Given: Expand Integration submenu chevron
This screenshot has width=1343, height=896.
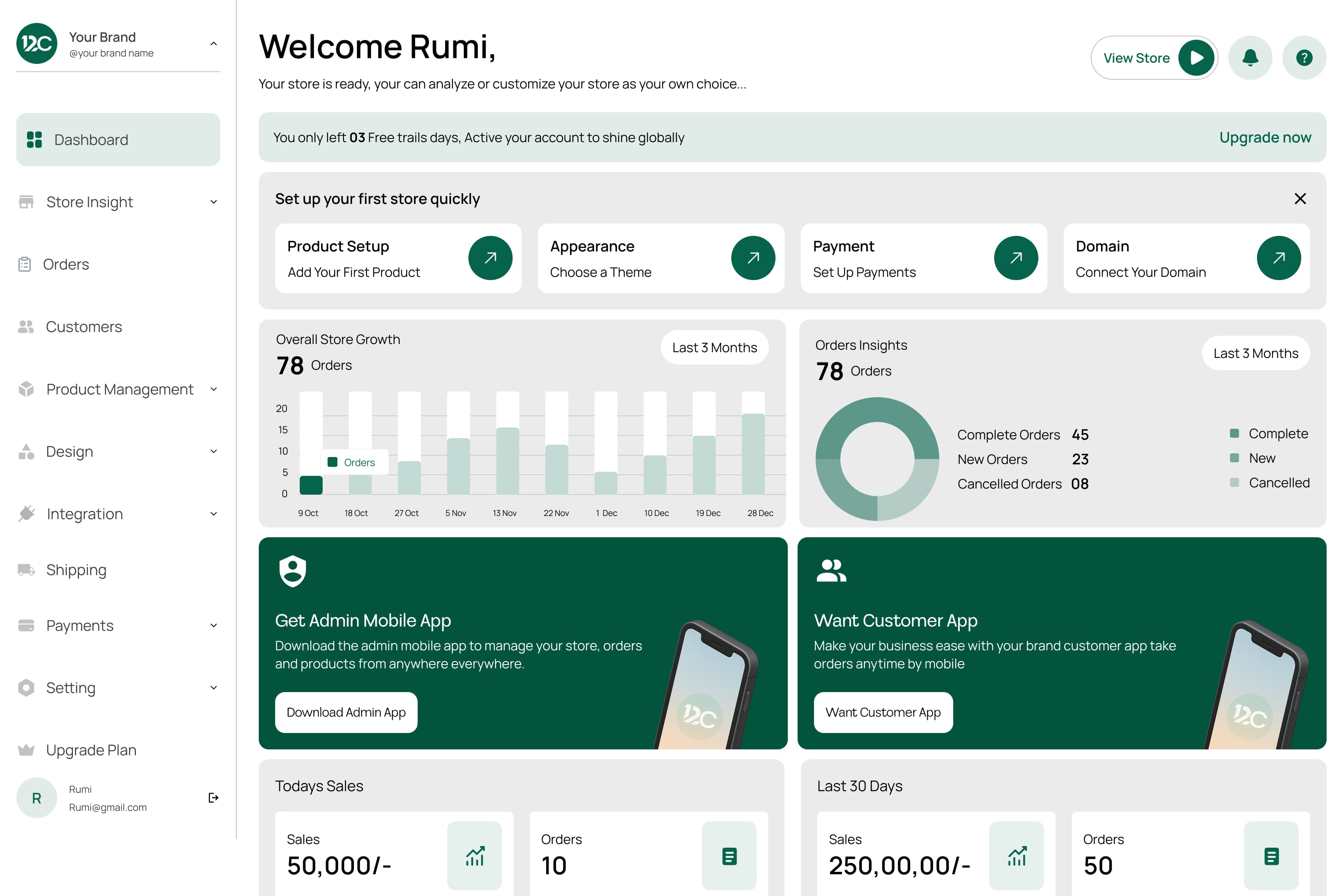Looking at the screenshot, I should 213,514.
